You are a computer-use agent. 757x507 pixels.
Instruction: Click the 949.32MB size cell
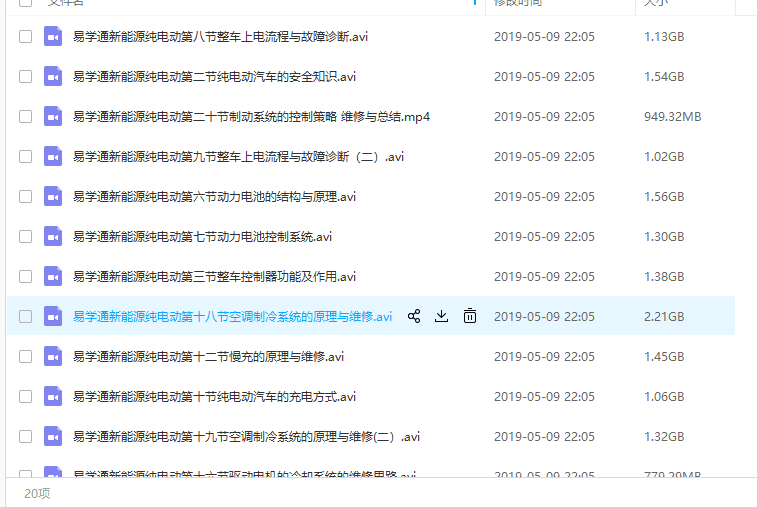click(x=673, y=117)
